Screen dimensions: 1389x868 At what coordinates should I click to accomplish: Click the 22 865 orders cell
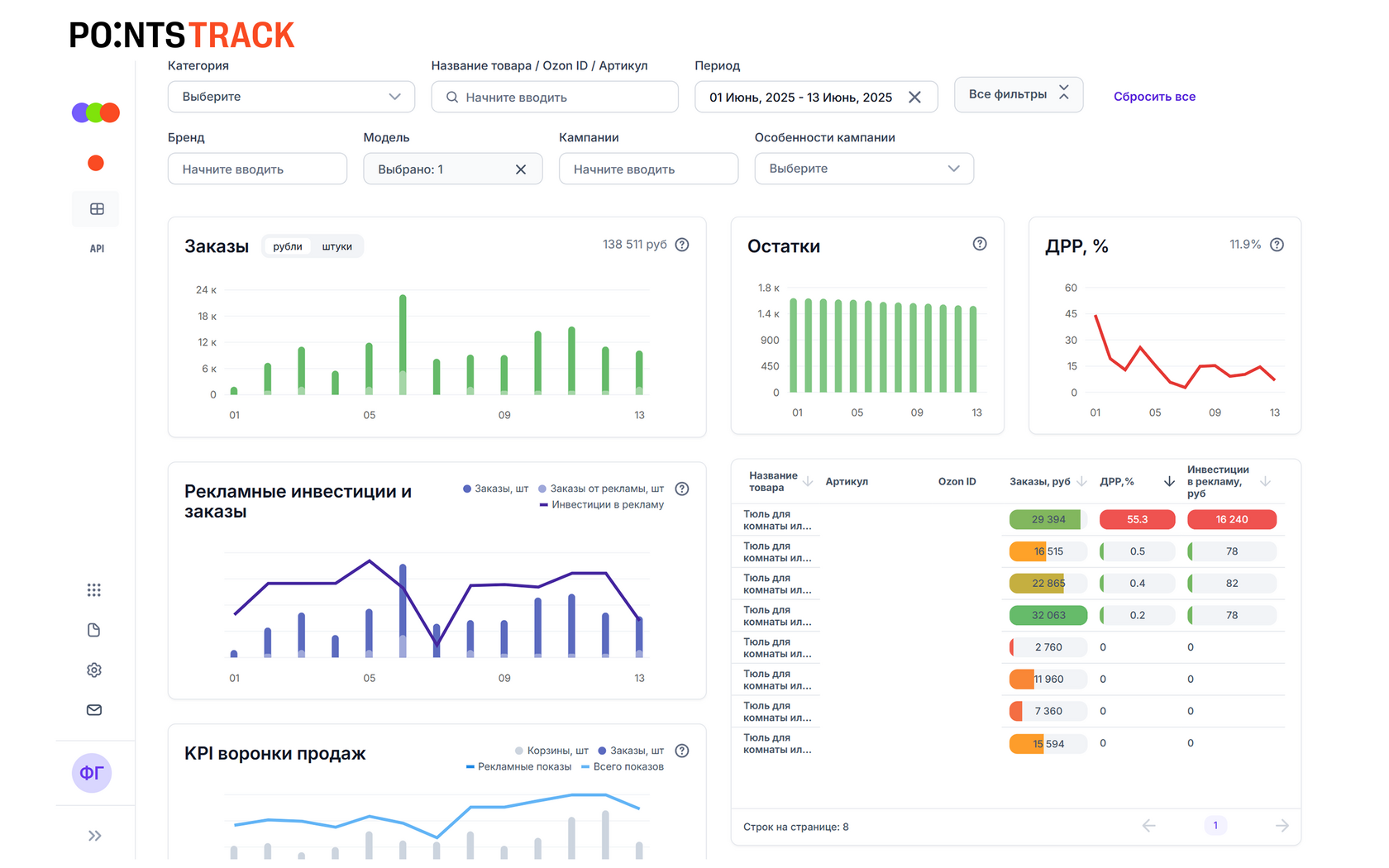(1048, 584)
